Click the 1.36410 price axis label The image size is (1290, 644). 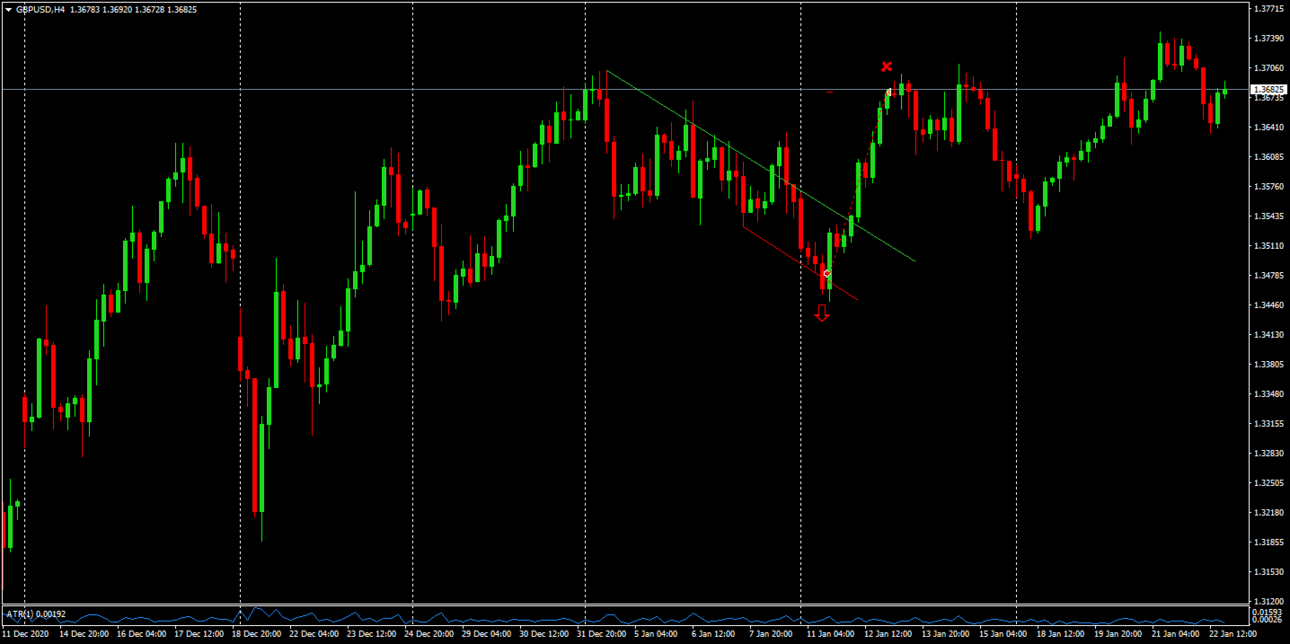[x=1268, y=127]
